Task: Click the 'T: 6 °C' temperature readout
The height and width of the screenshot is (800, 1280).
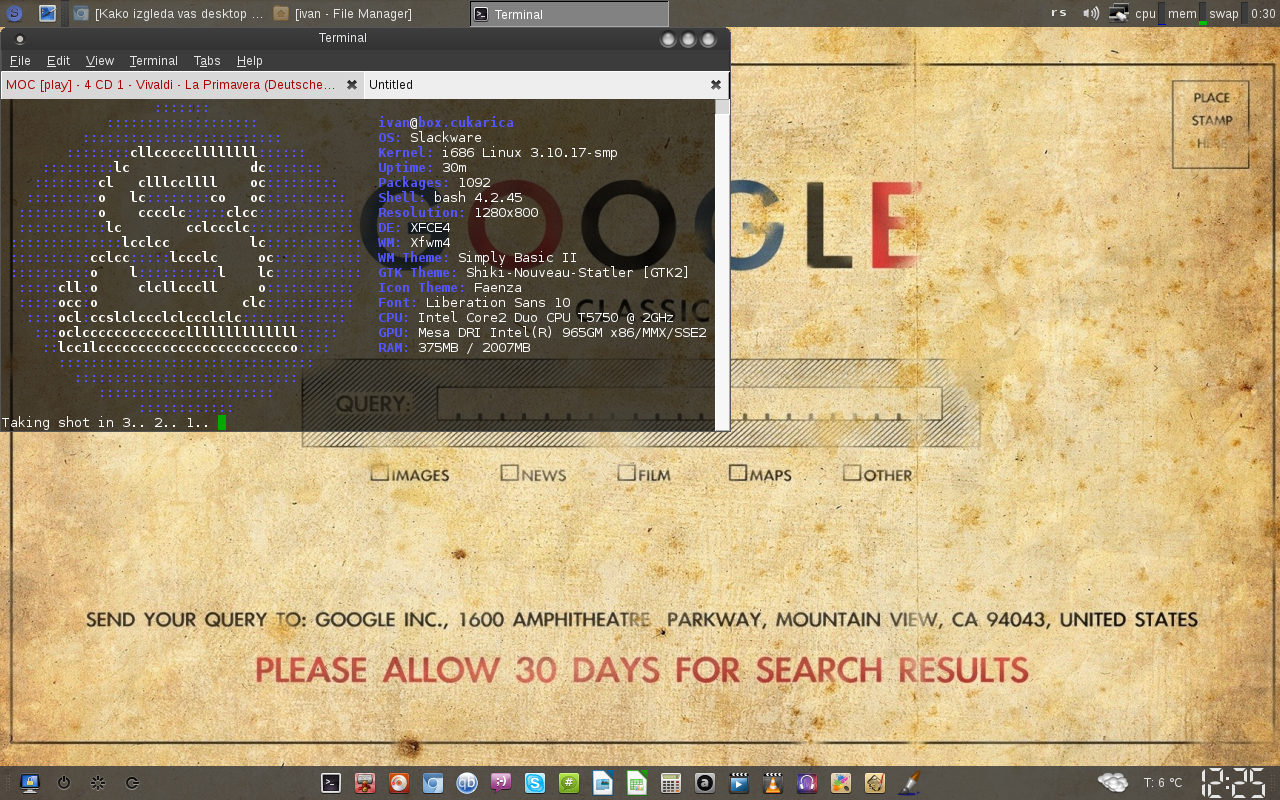Action: [x=1163, y=783]
